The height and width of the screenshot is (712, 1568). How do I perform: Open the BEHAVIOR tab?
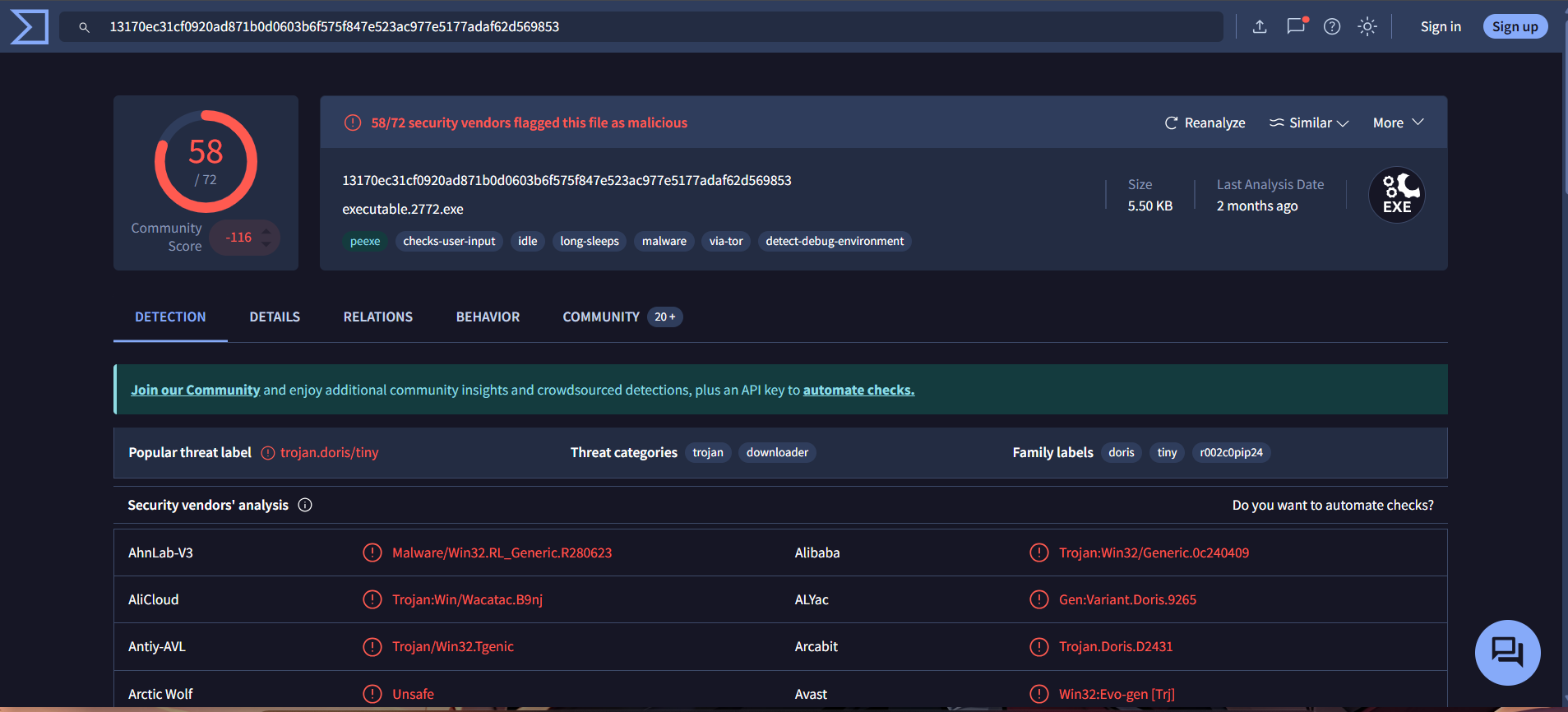pyautogui.click(x=488, y=317)
